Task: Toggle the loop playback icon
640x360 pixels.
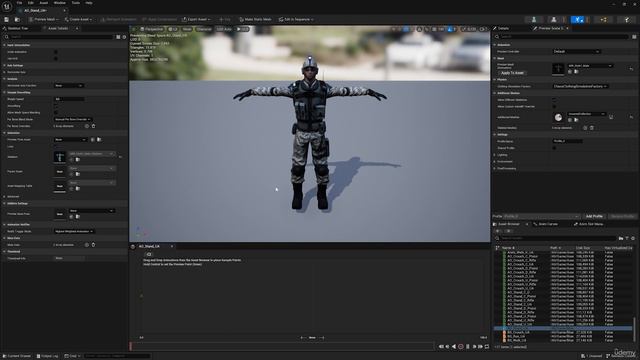Action: click(x=487, y=347)
